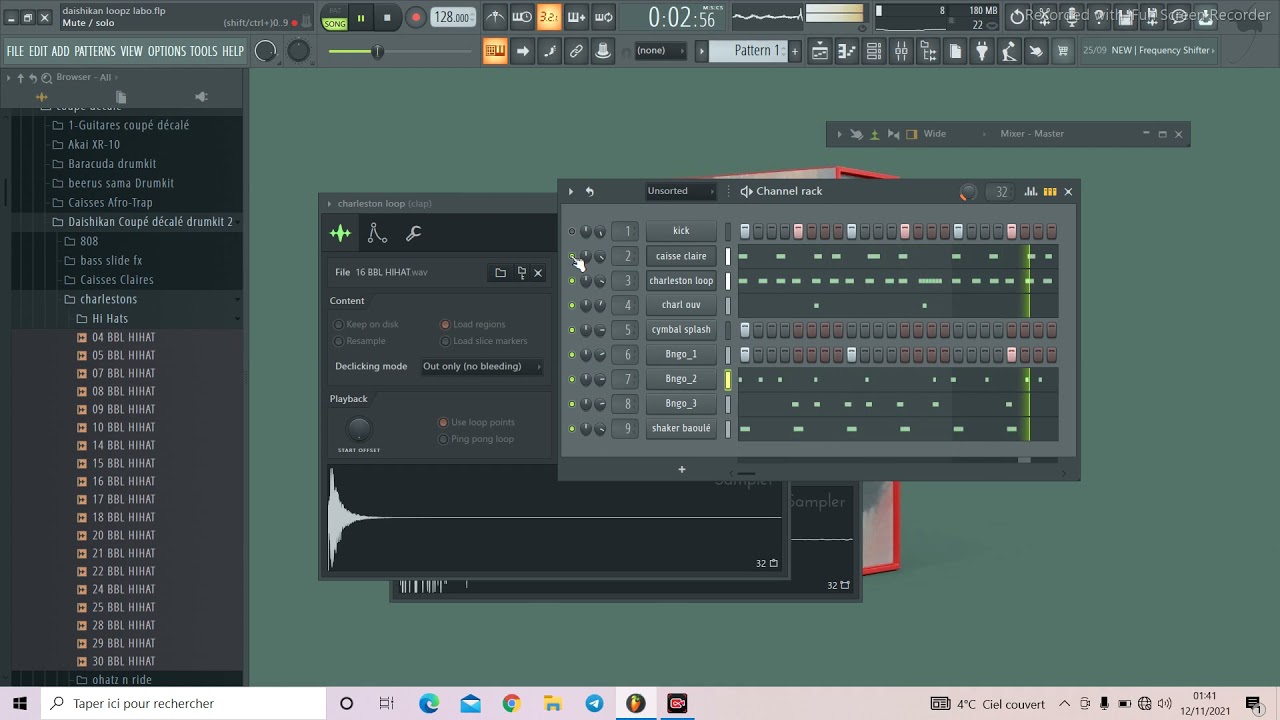Open the OPTIONS menu

click(x=167, y=51)
